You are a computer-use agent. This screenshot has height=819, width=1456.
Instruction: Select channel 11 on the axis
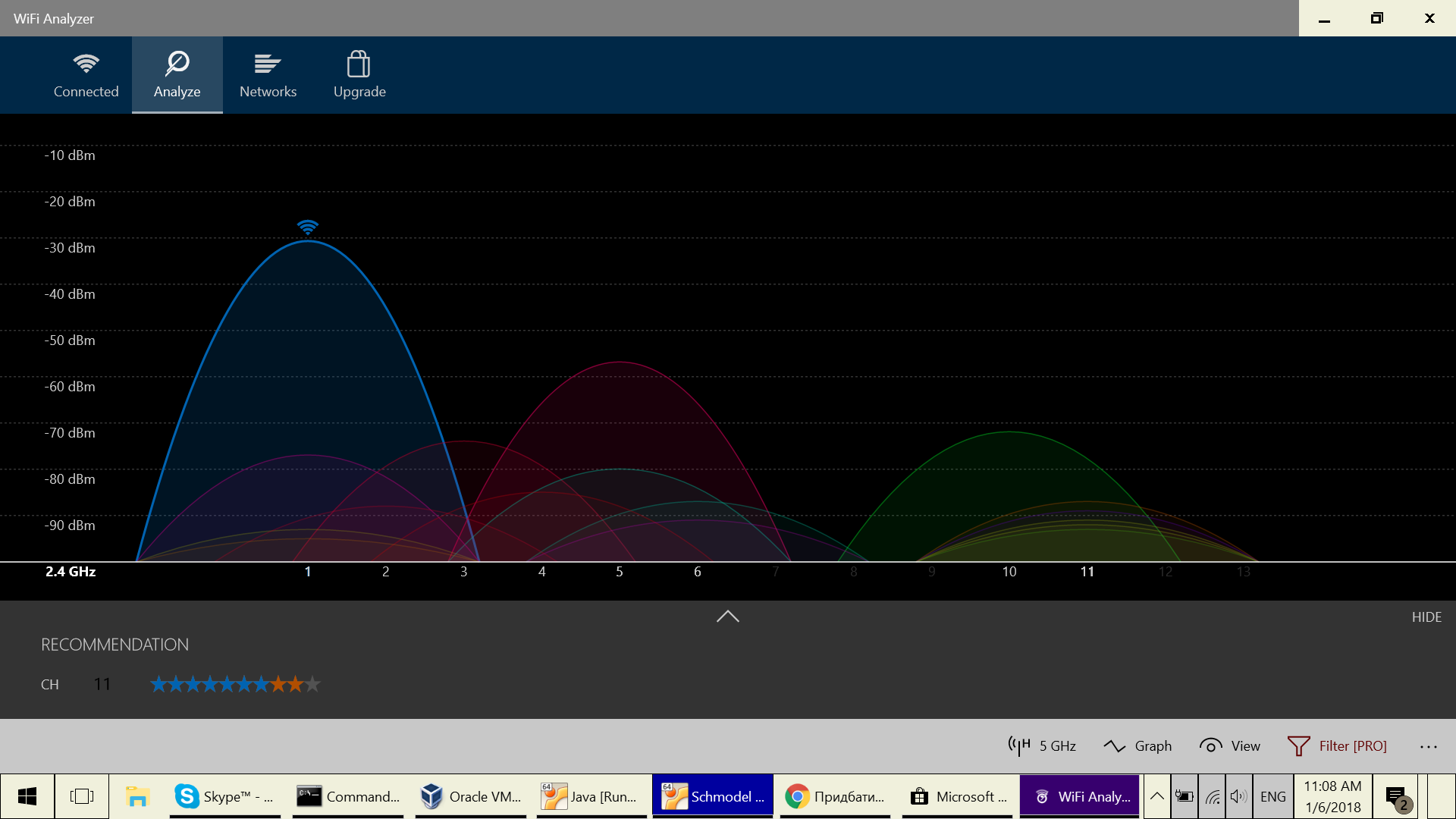pyautogui.click(x=1087, y=572)
